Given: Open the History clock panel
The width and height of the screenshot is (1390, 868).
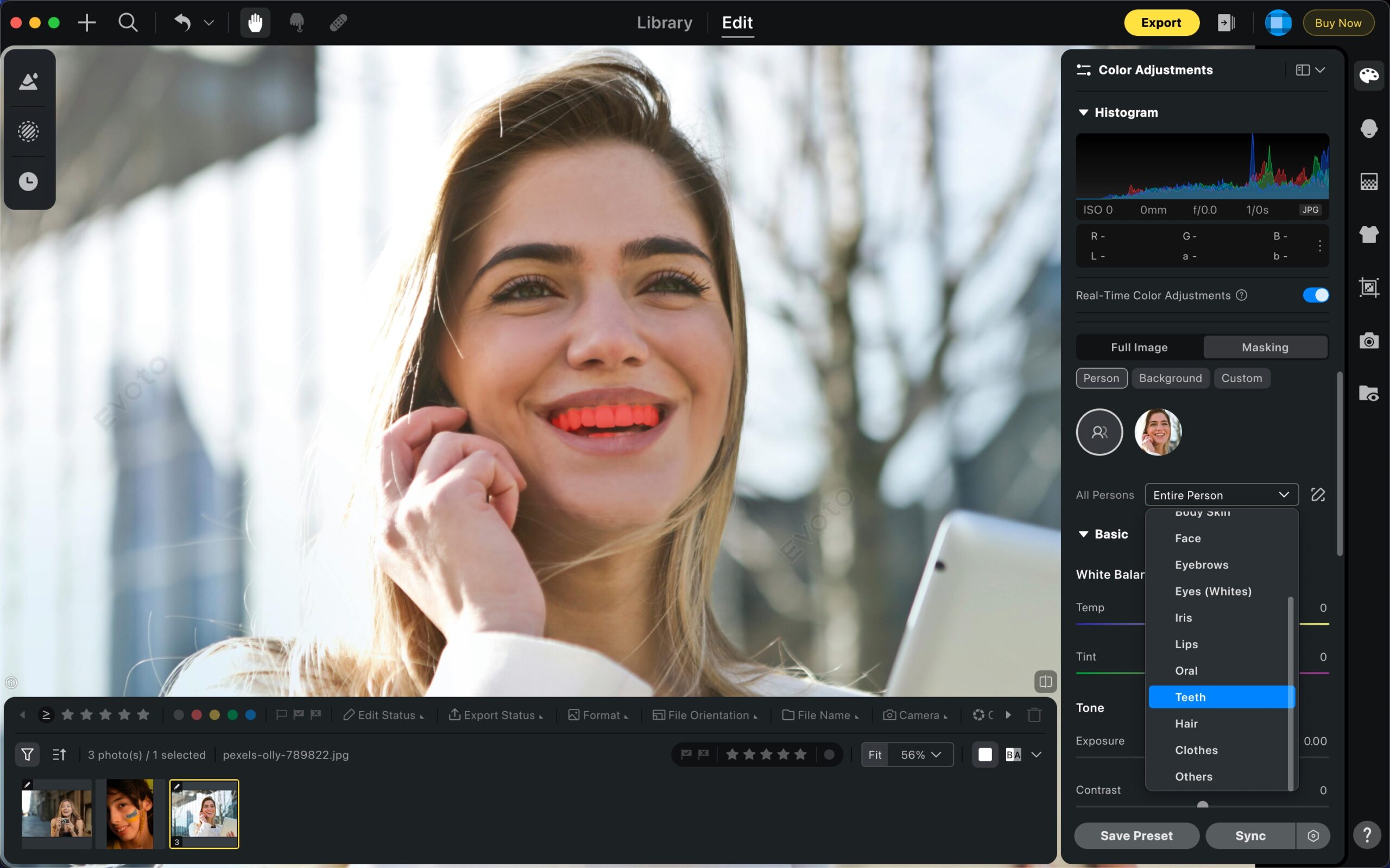Looking at the screenshot, I should click(28, 181).
